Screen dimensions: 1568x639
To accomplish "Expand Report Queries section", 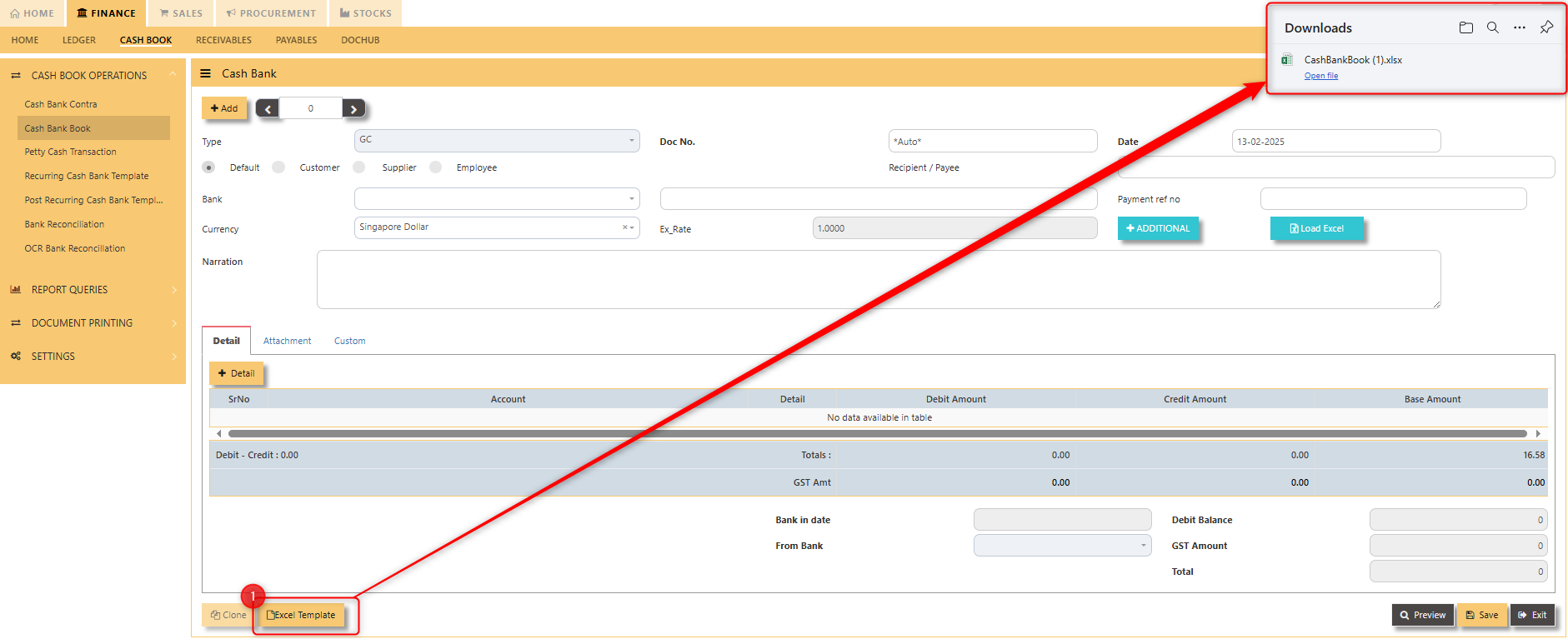I will point(173,290).
